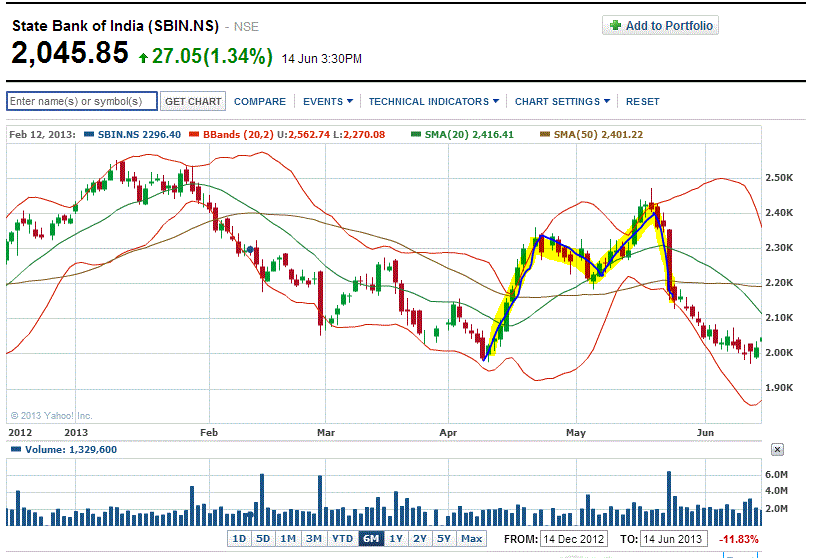Click the TO date field 14 Jun 2013
Image resolution: width=815 pixels, height=558 pixels.
click(x=674, y=539)
